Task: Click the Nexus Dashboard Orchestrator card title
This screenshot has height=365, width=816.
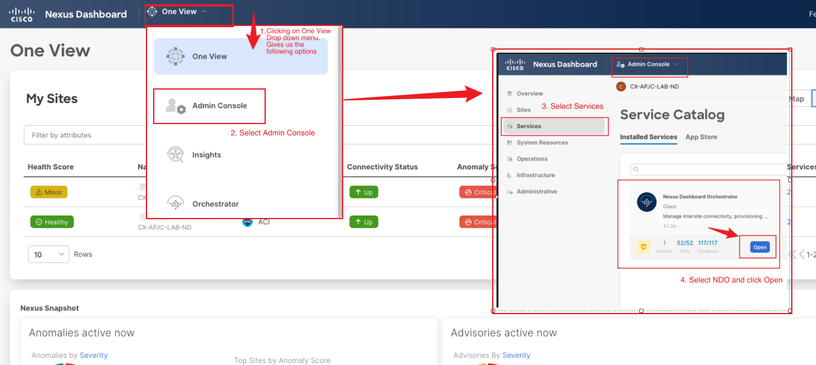Action: click(x=700, y=197)
